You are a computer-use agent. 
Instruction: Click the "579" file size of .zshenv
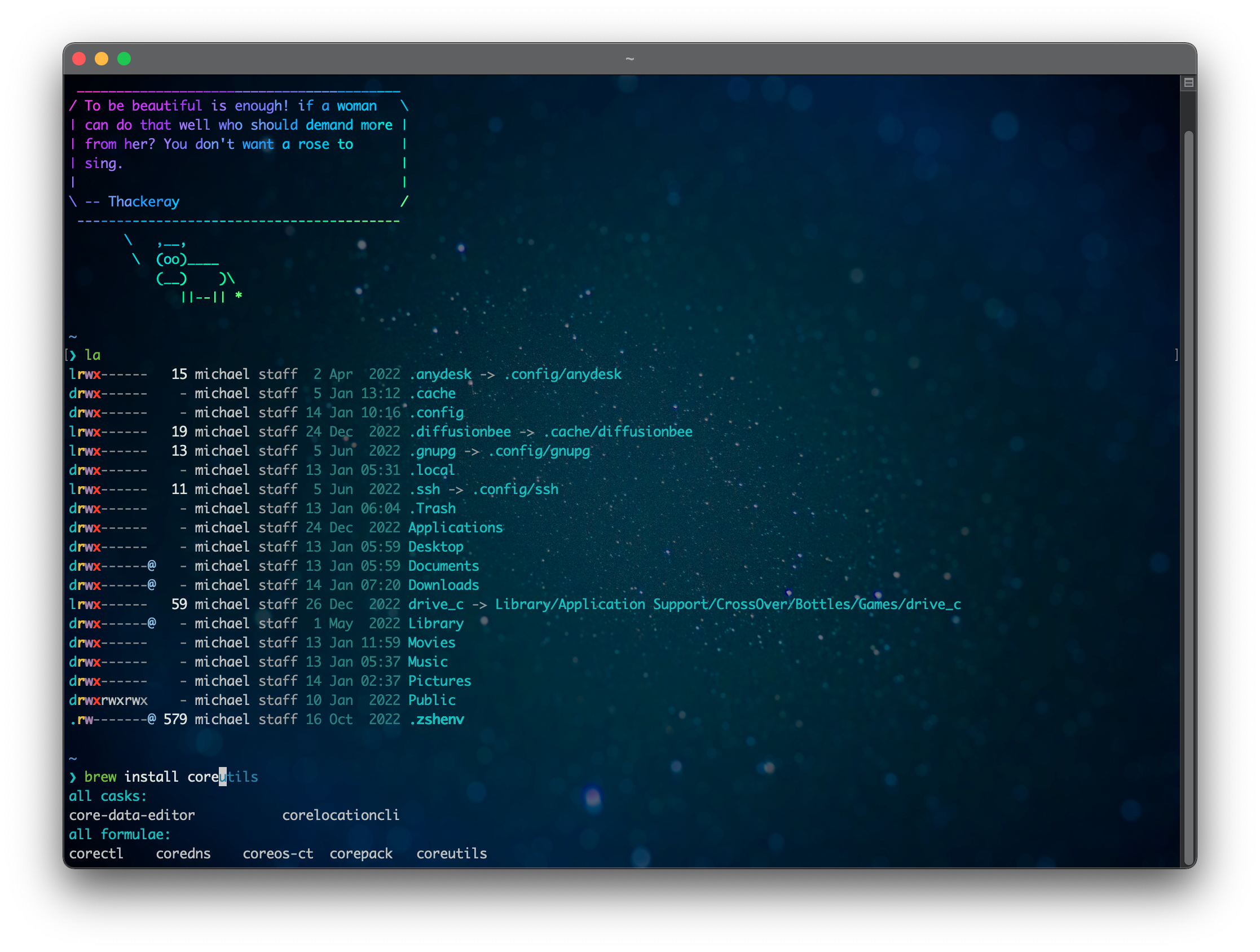(175, 720)
